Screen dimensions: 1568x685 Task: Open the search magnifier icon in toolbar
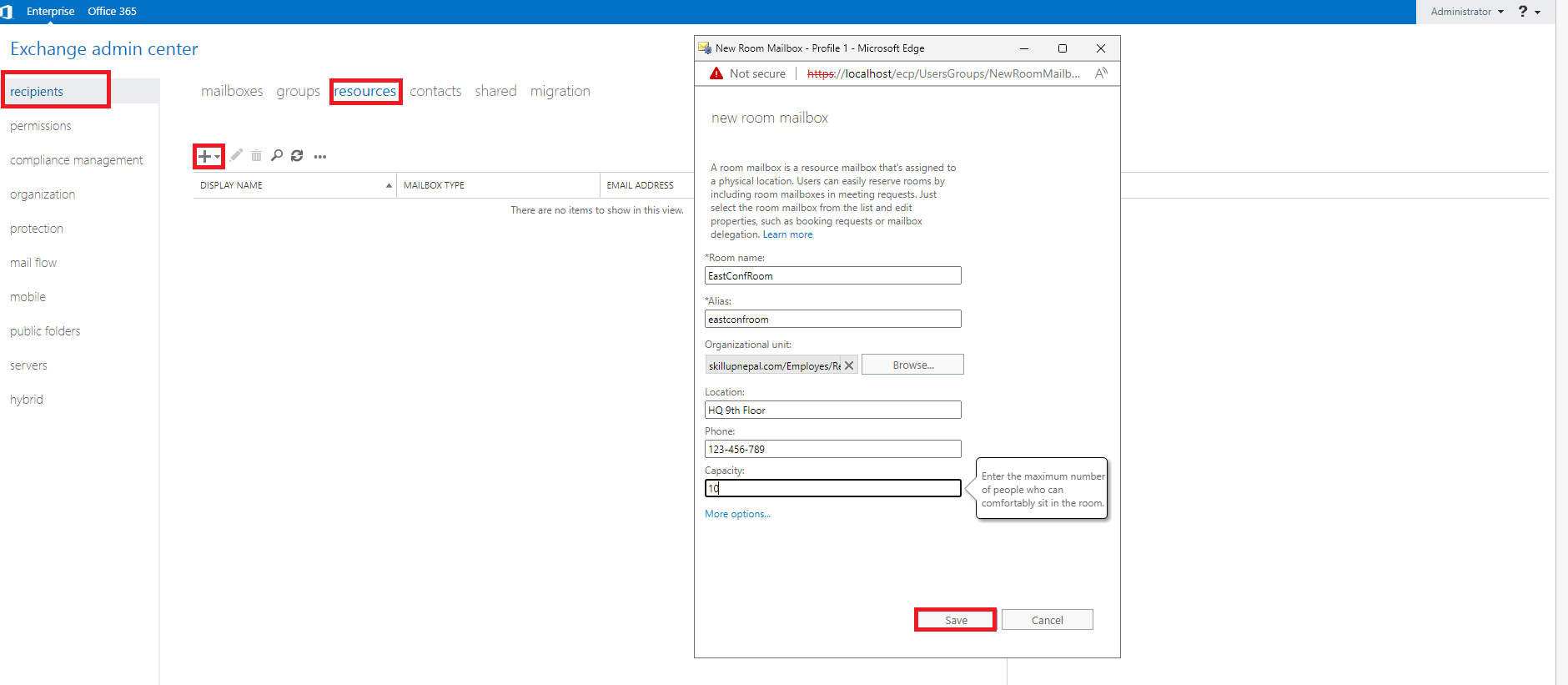(277, 156)
